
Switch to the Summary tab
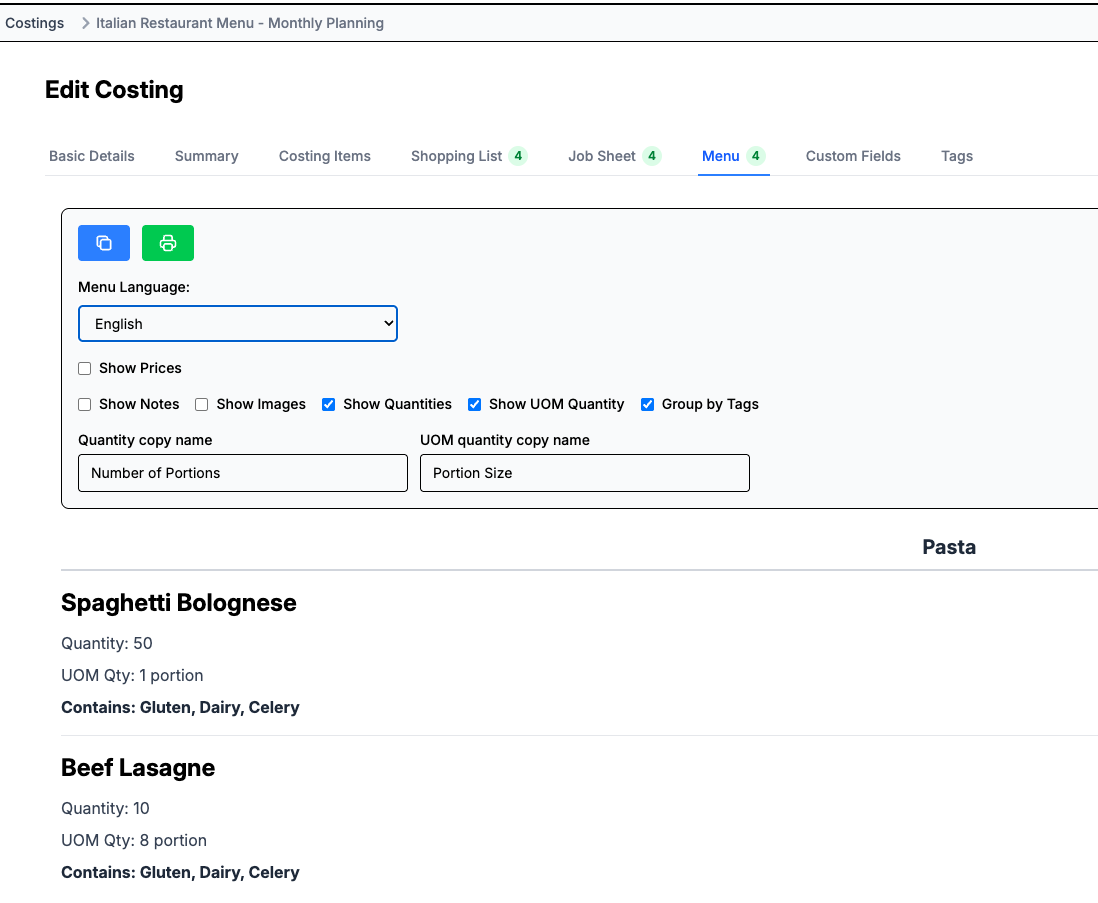tap(207, 156)
